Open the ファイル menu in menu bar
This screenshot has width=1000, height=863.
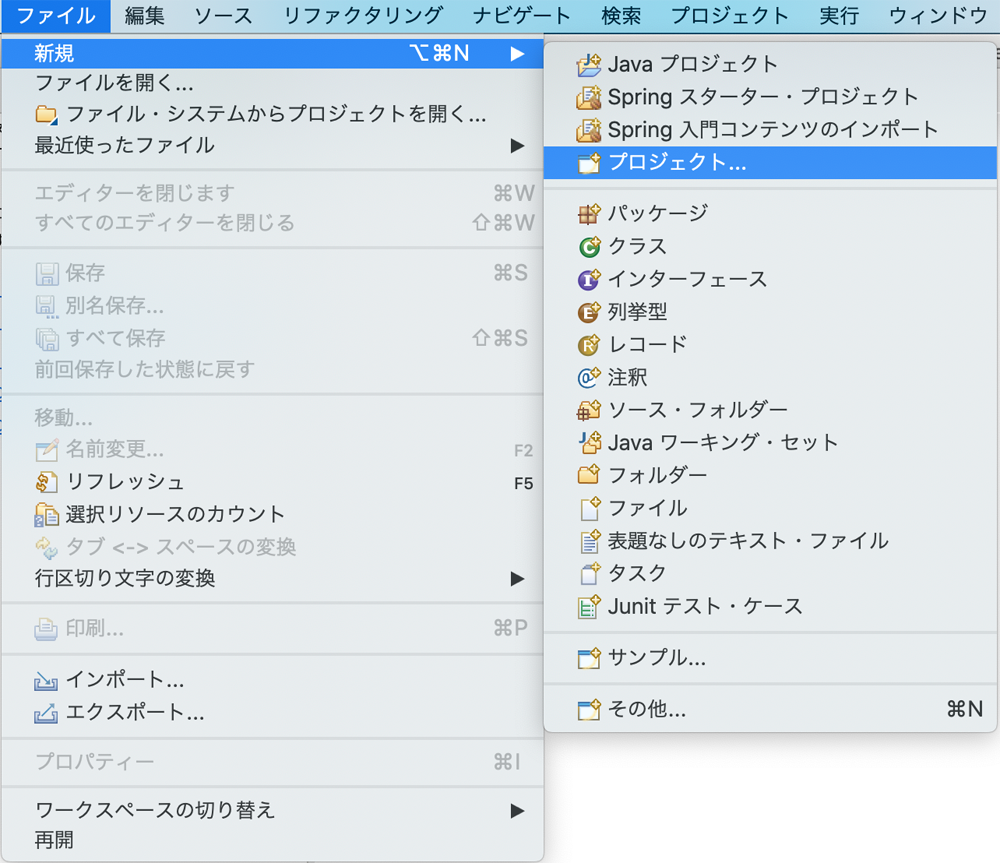click(x=56, y=16)
